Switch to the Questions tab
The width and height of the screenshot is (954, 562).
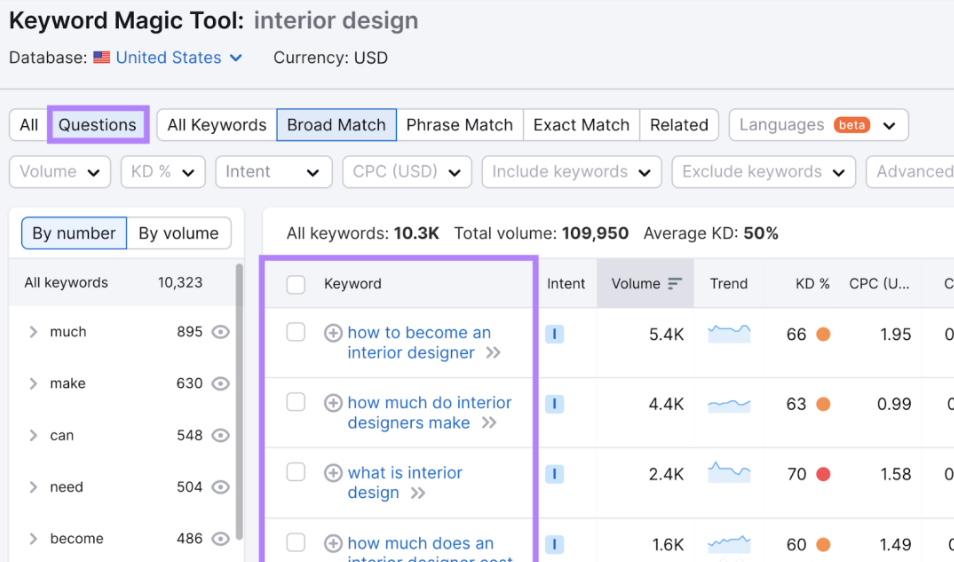point(97,125)
